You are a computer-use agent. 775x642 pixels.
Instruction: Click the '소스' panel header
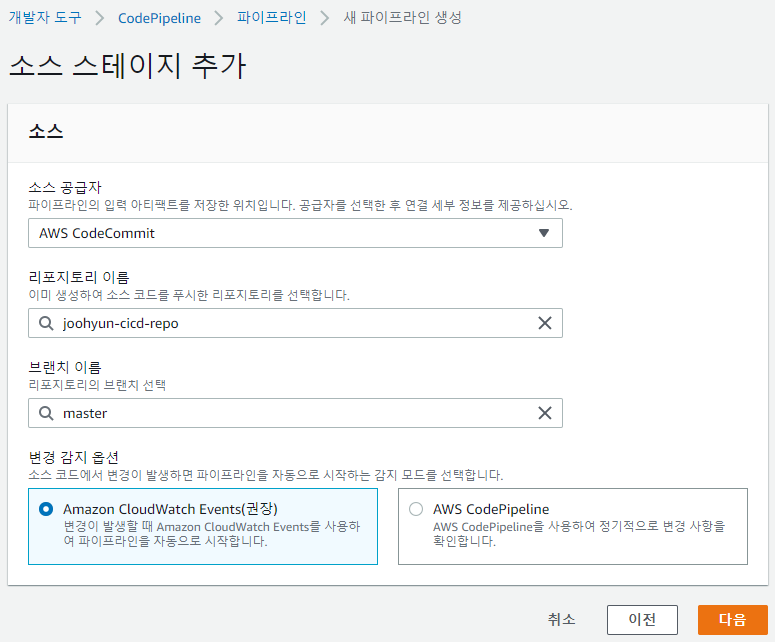(x=46, y=131)
